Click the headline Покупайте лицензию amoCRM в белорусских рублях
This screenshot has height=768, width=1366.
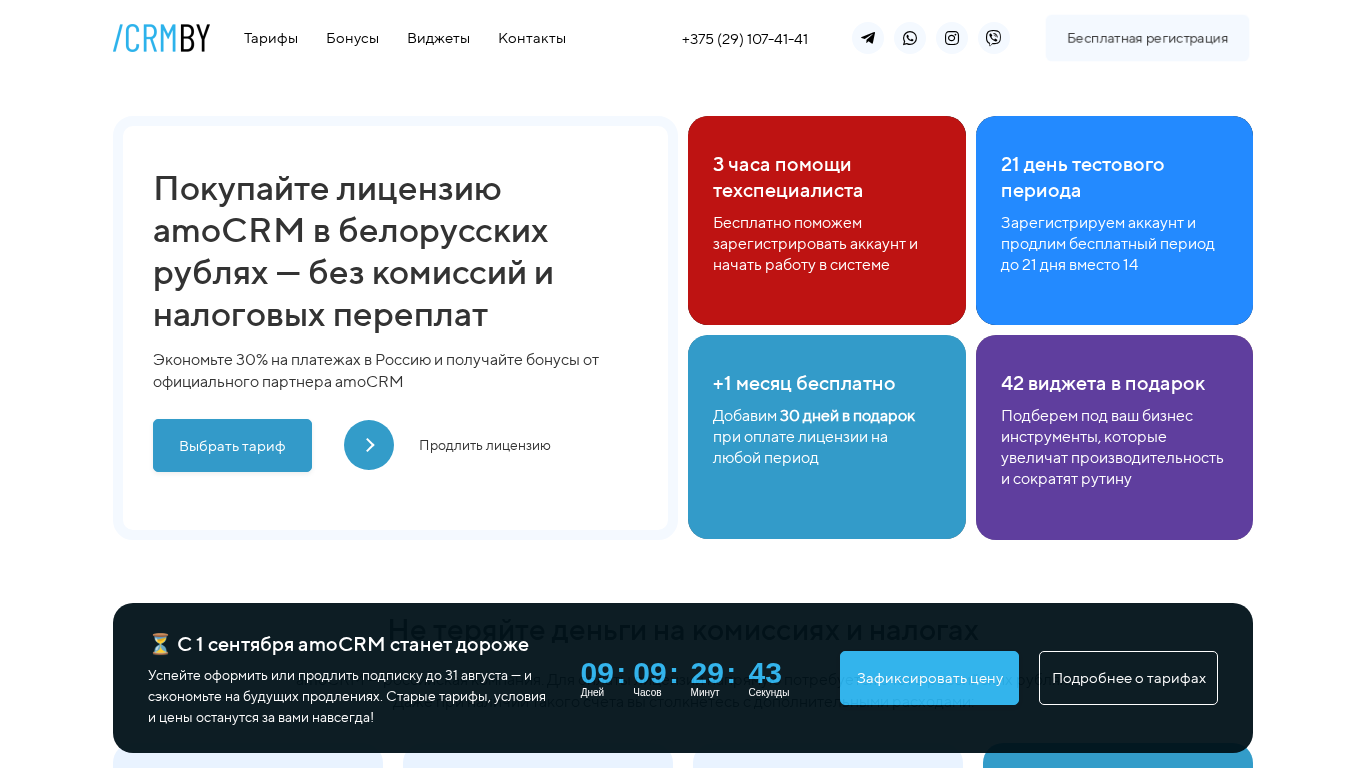353,251
